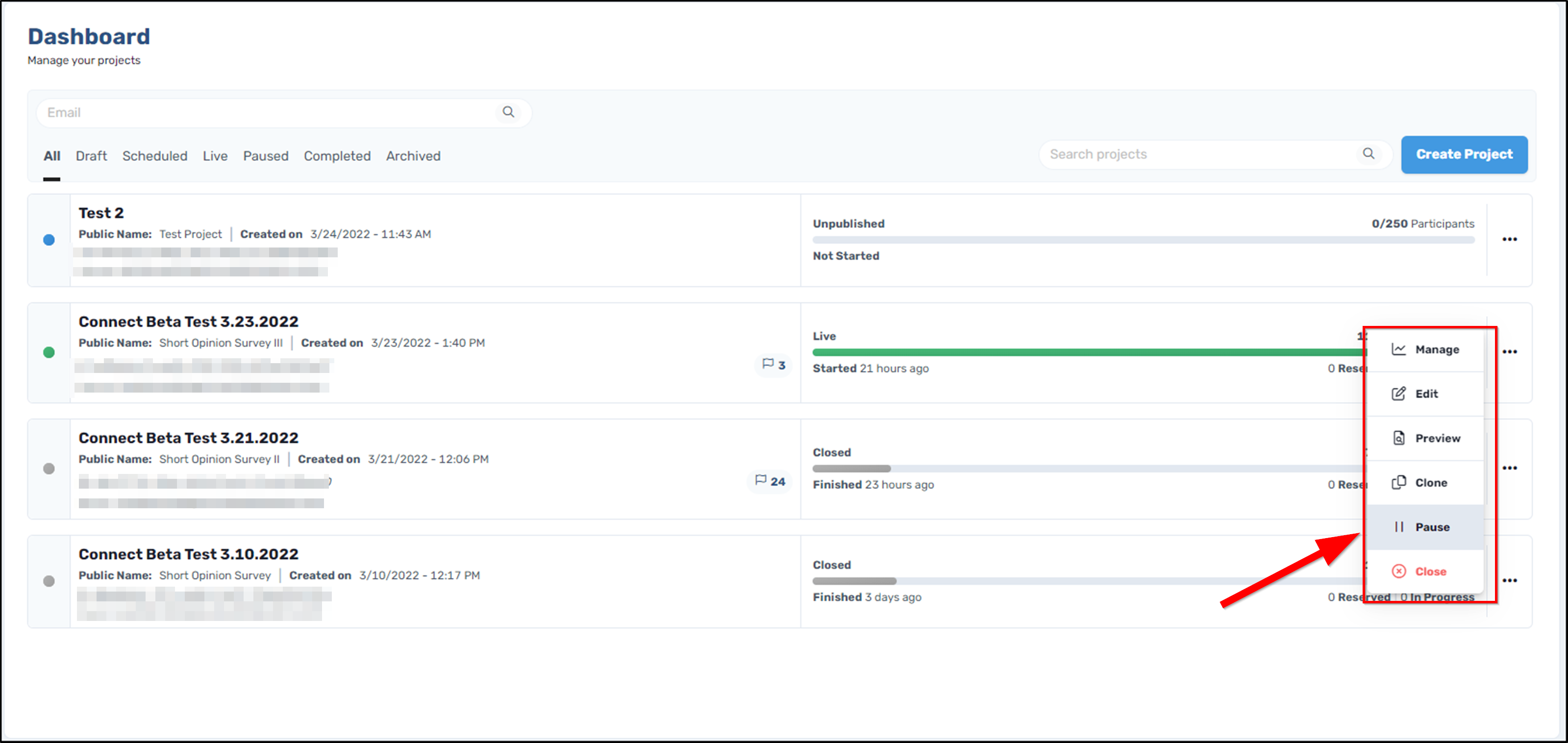Click the Email search magnifier icon
Screen dimensions: 1568x743
tap(508, 112)
